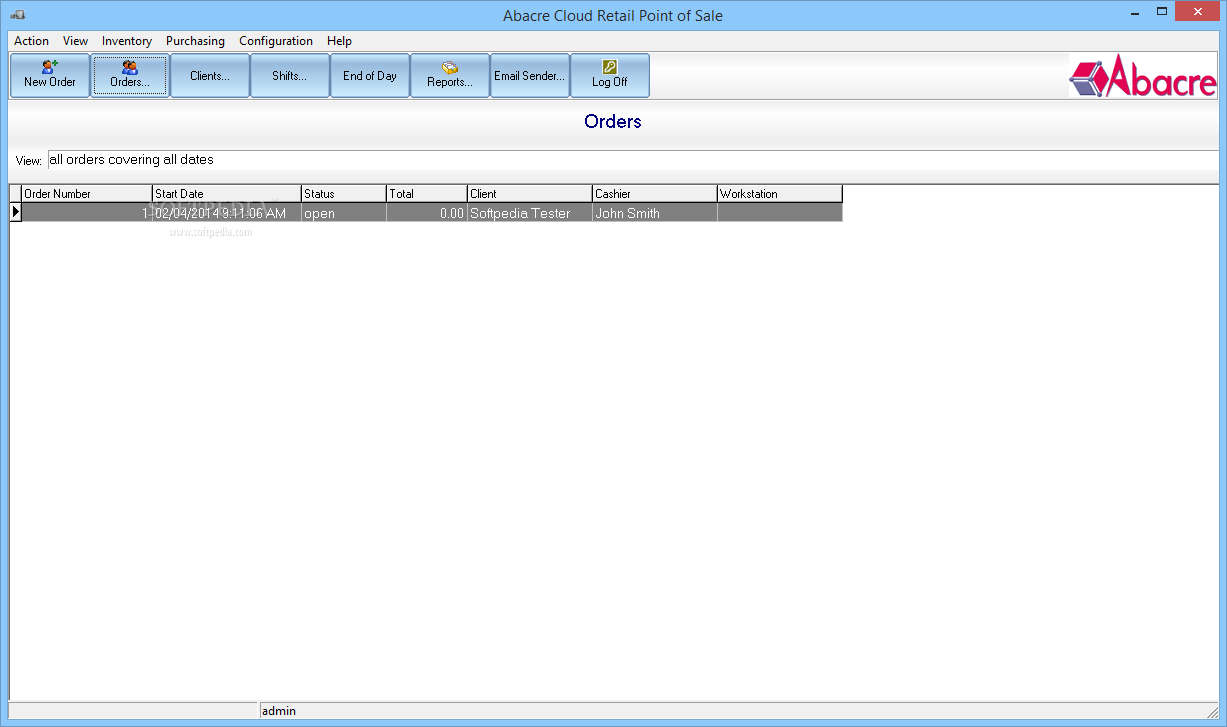Click the Log Off key button
The height and width of the screenshot is (727, 1227).
pos(610,75)
